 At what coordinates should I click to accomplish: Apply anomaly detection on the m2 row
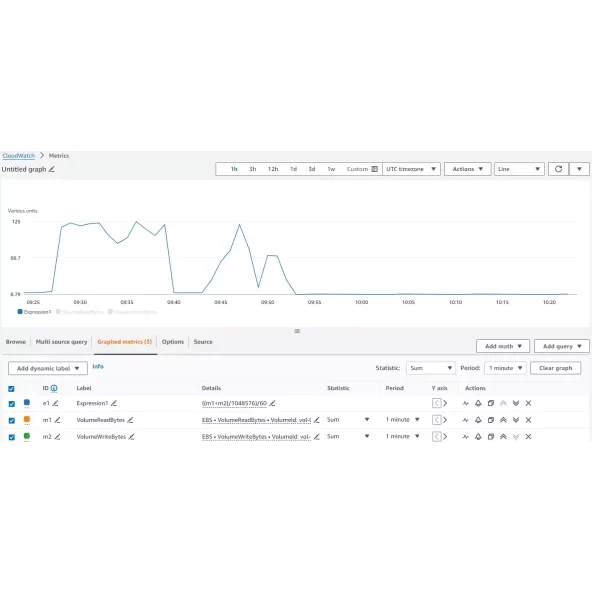pos(466,436)
